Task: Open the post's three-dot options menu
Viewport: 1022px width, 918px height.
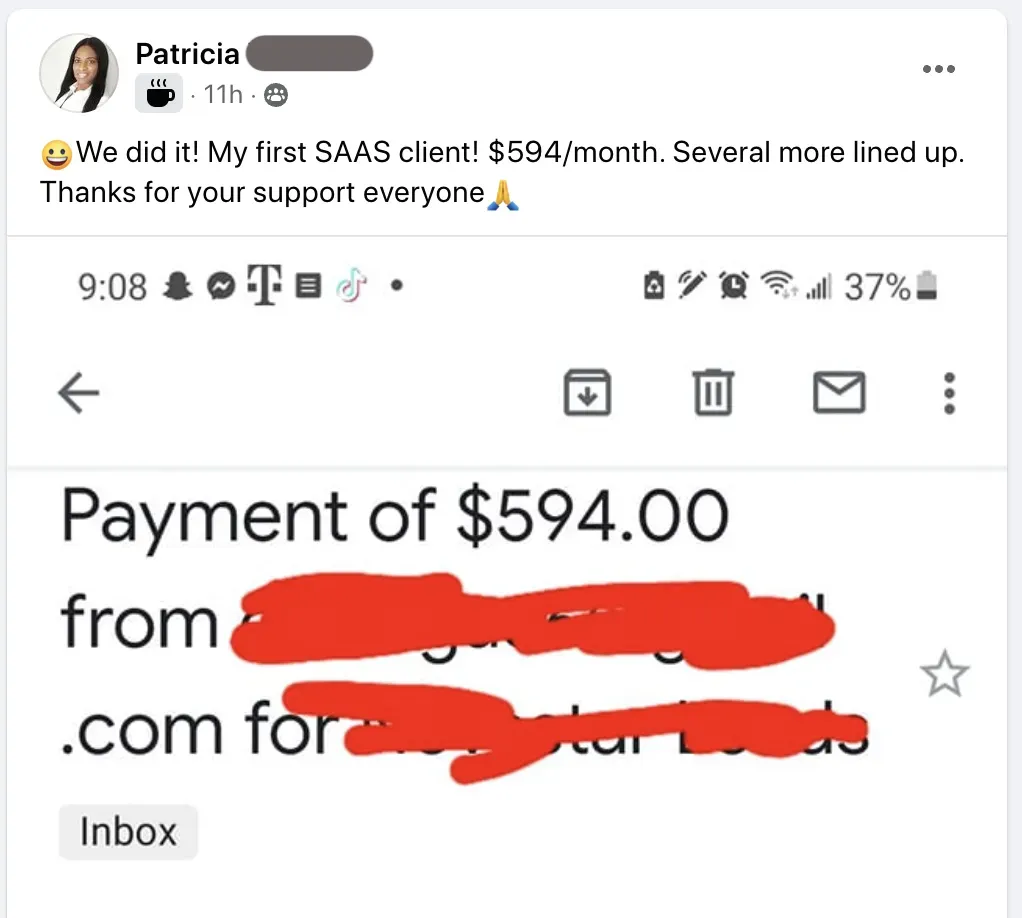Action: coord(939,68)
